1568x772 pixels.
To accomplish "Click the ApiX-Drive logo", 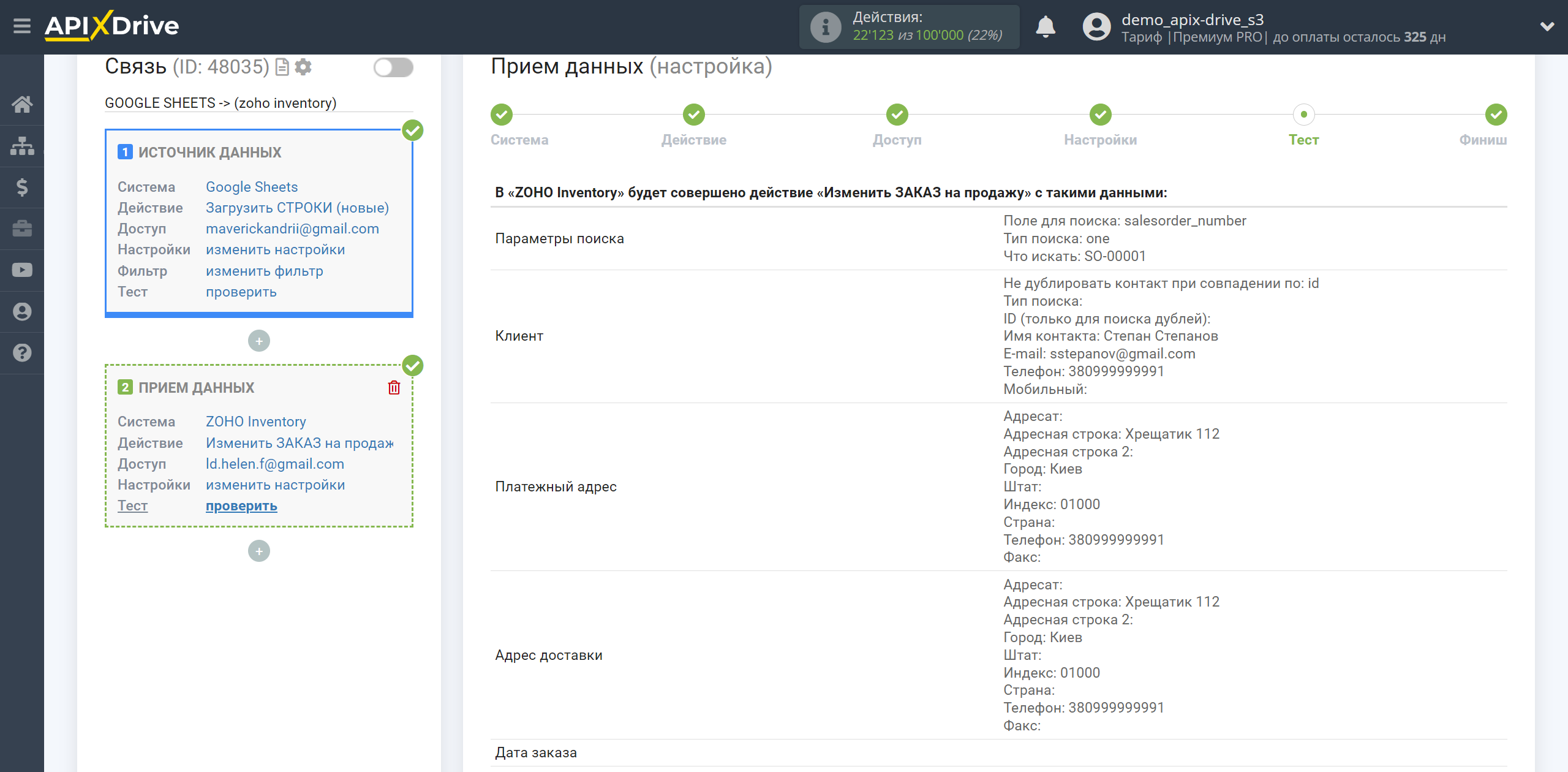I will 111,26.
